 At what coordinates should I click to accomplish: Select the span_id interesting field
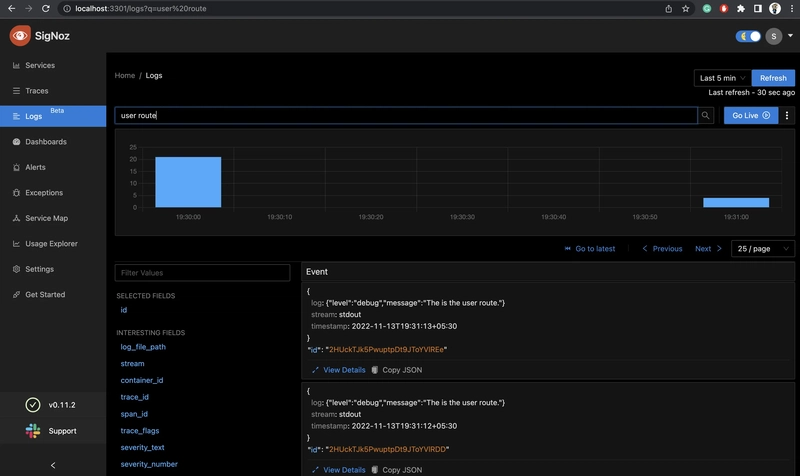point(134,414)
